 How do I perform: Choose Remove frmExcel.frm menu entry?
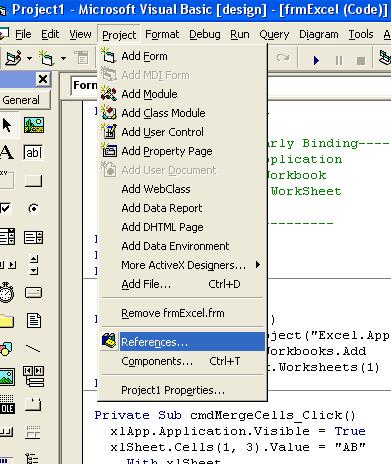[x=182, y=313]
